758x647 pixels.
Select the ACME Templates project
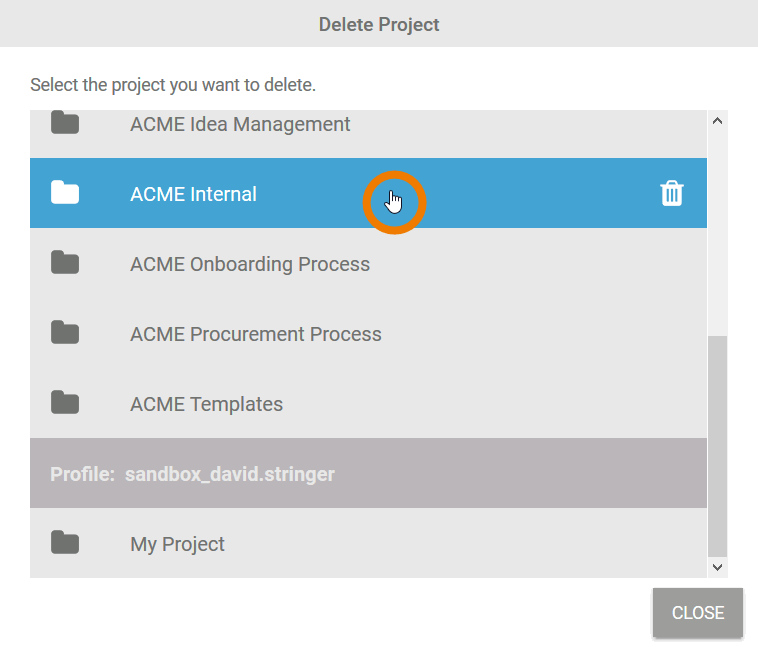point(206,404)
